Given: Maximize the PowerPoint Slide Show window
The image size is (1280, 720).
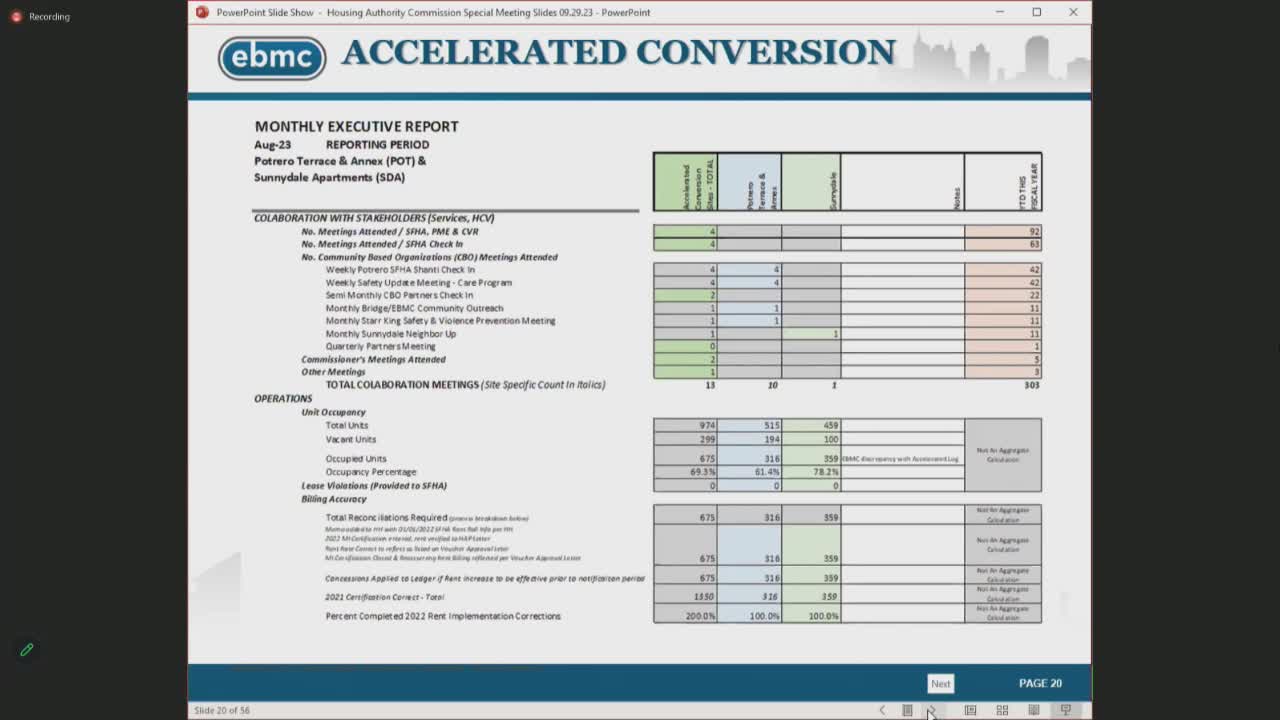Looking at the screenshot, I should tap(1037, 12).
